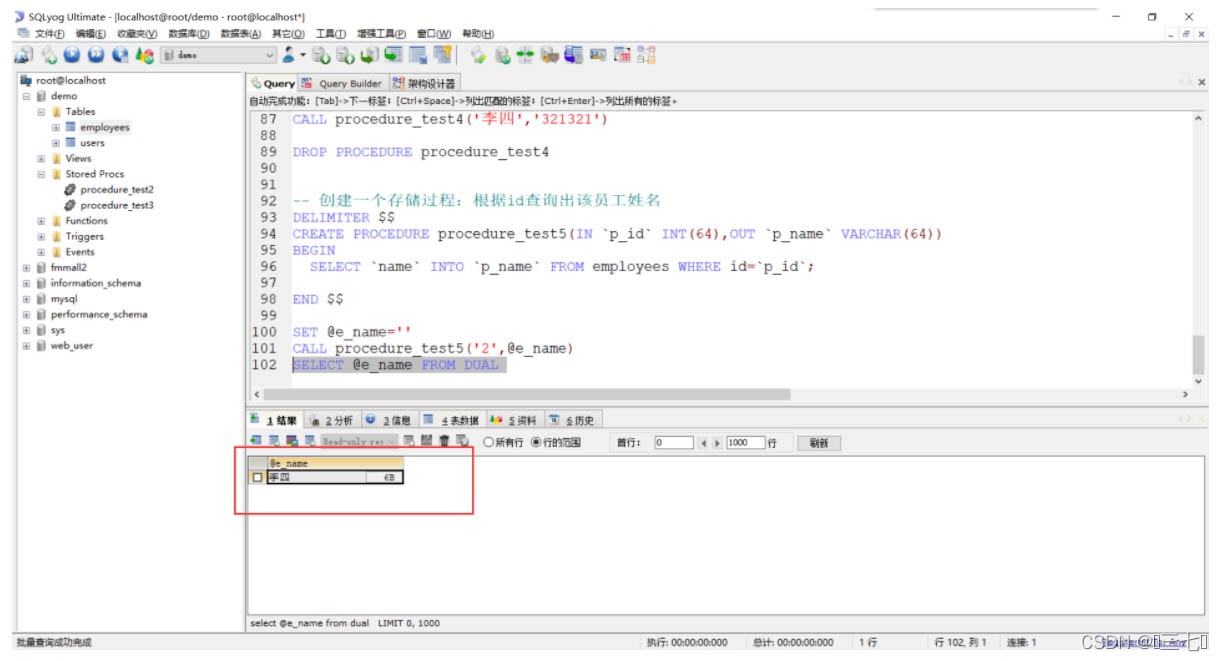Click the procedure_test2 stored procedure icon
The height and width of the screenshot is (661, 1222).
coord(70,190)
